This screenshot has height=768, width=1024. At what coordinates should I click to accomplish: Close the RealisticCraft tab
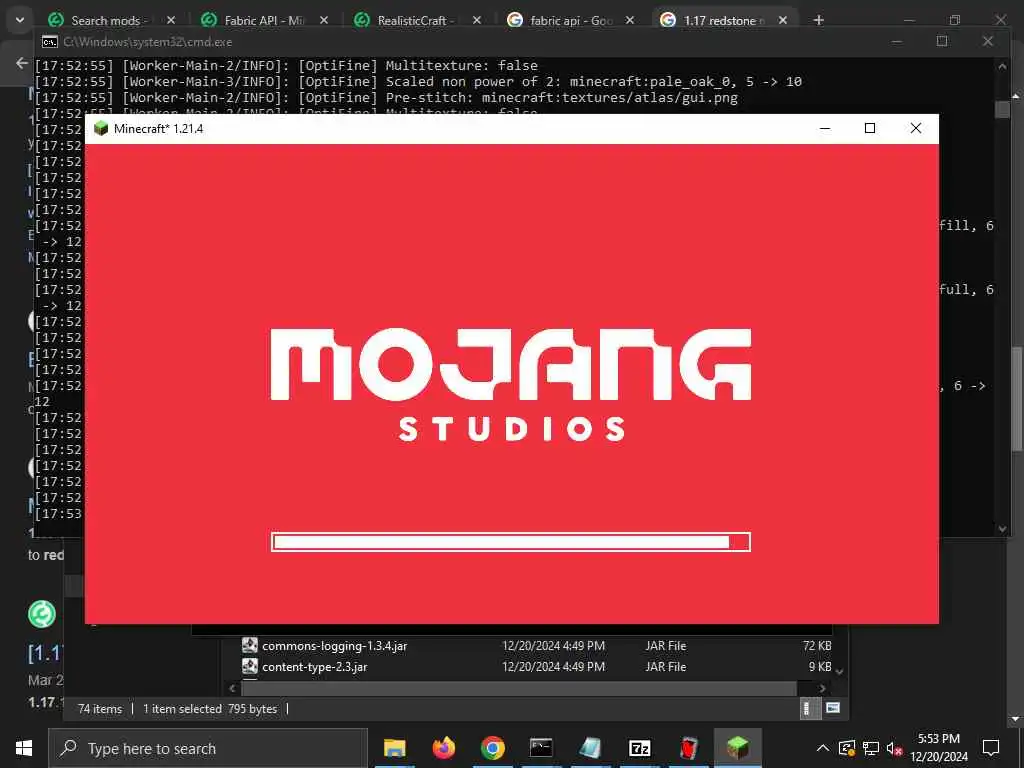(x=477, y=20)
